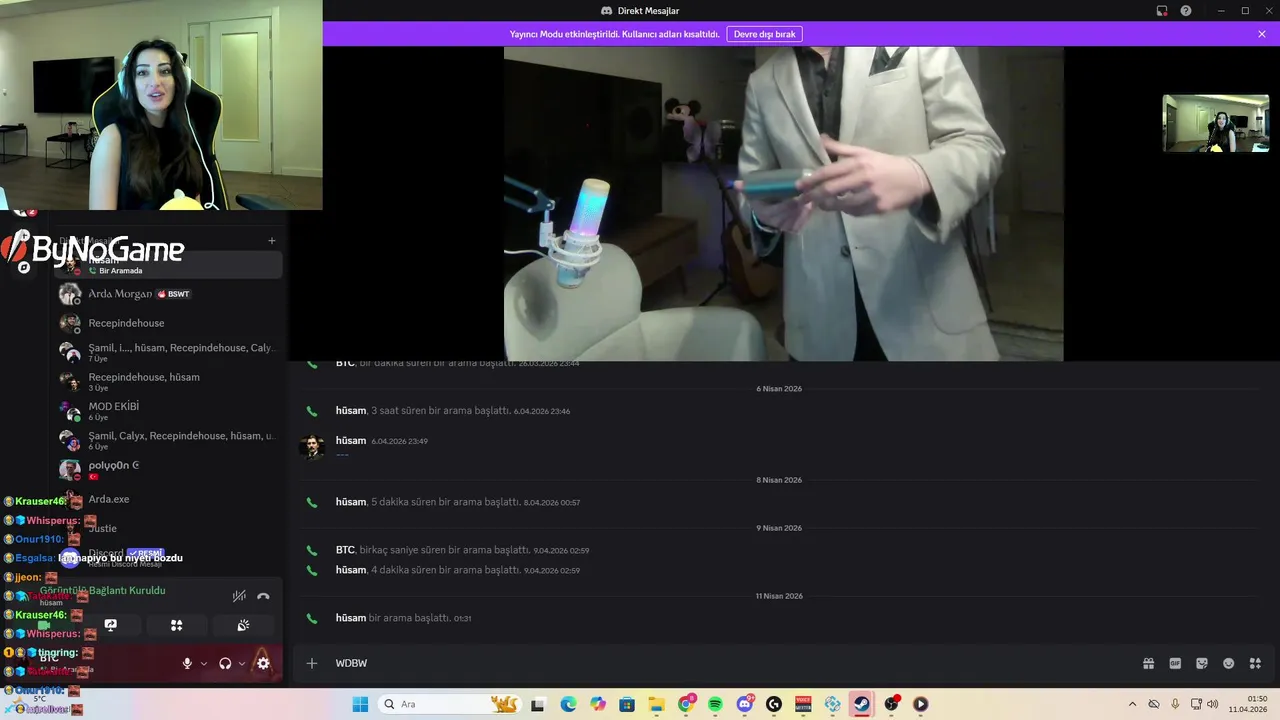Open File Explorer from taskbar
The width and height of the screenshot is (1280, 720).
[656, 704]
